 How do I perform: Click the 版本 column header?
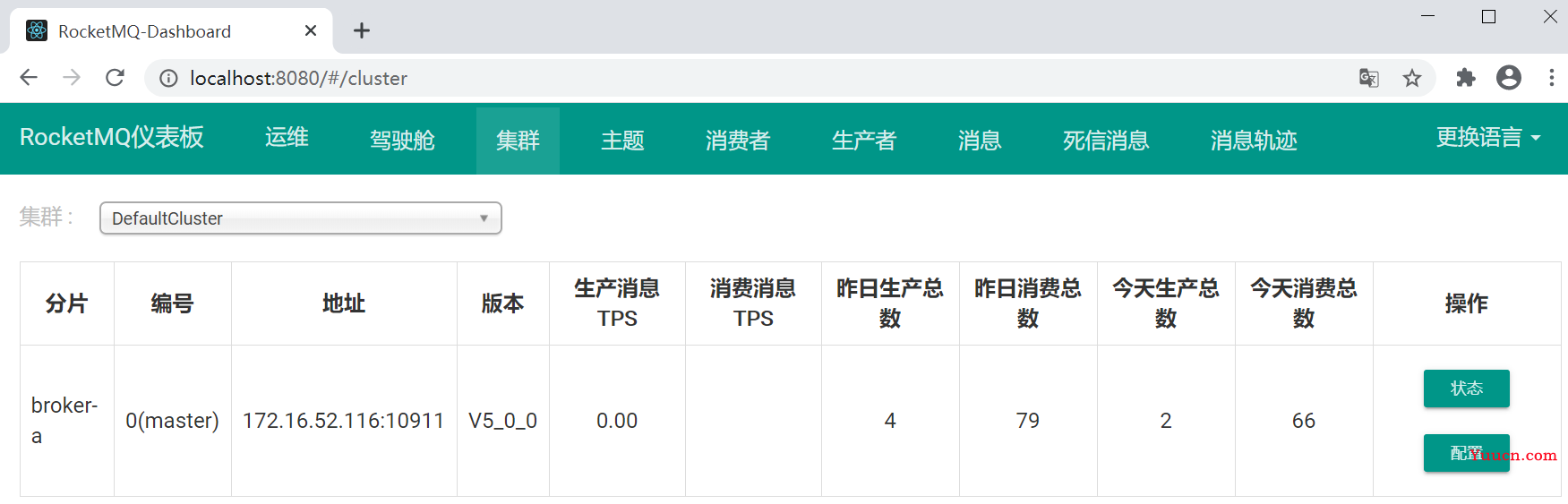point(502,303)
